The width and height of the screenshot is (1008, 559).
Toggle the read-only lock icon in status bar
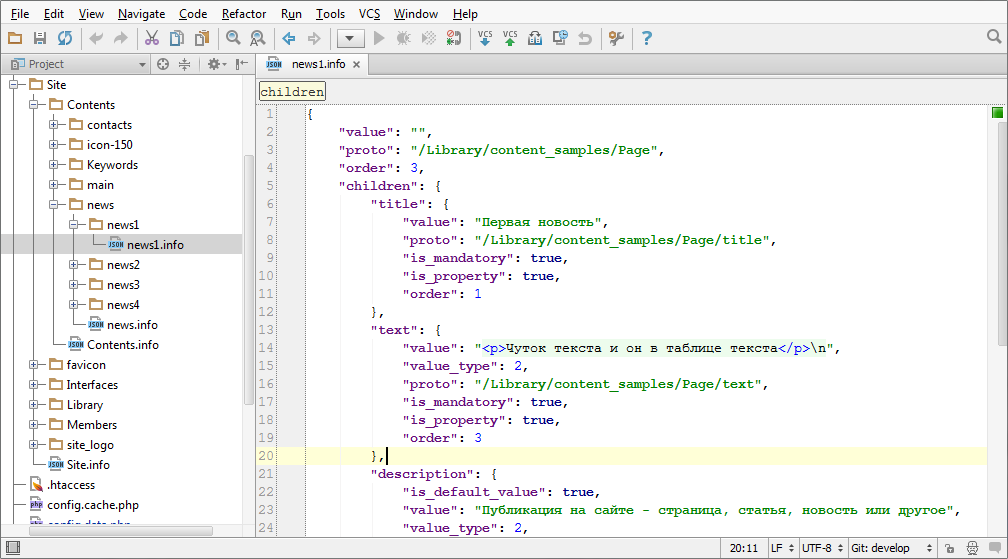pos(951,548)
